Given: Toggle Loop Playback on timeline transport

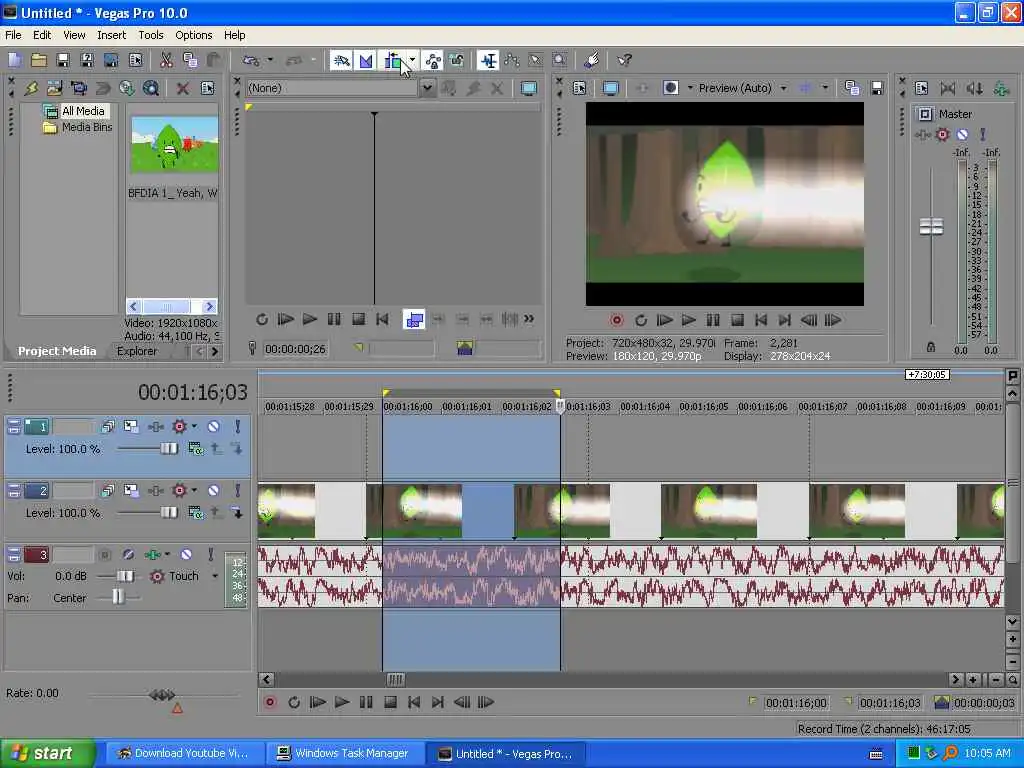Looking at the screenshot, I should [x=294, y=702].
